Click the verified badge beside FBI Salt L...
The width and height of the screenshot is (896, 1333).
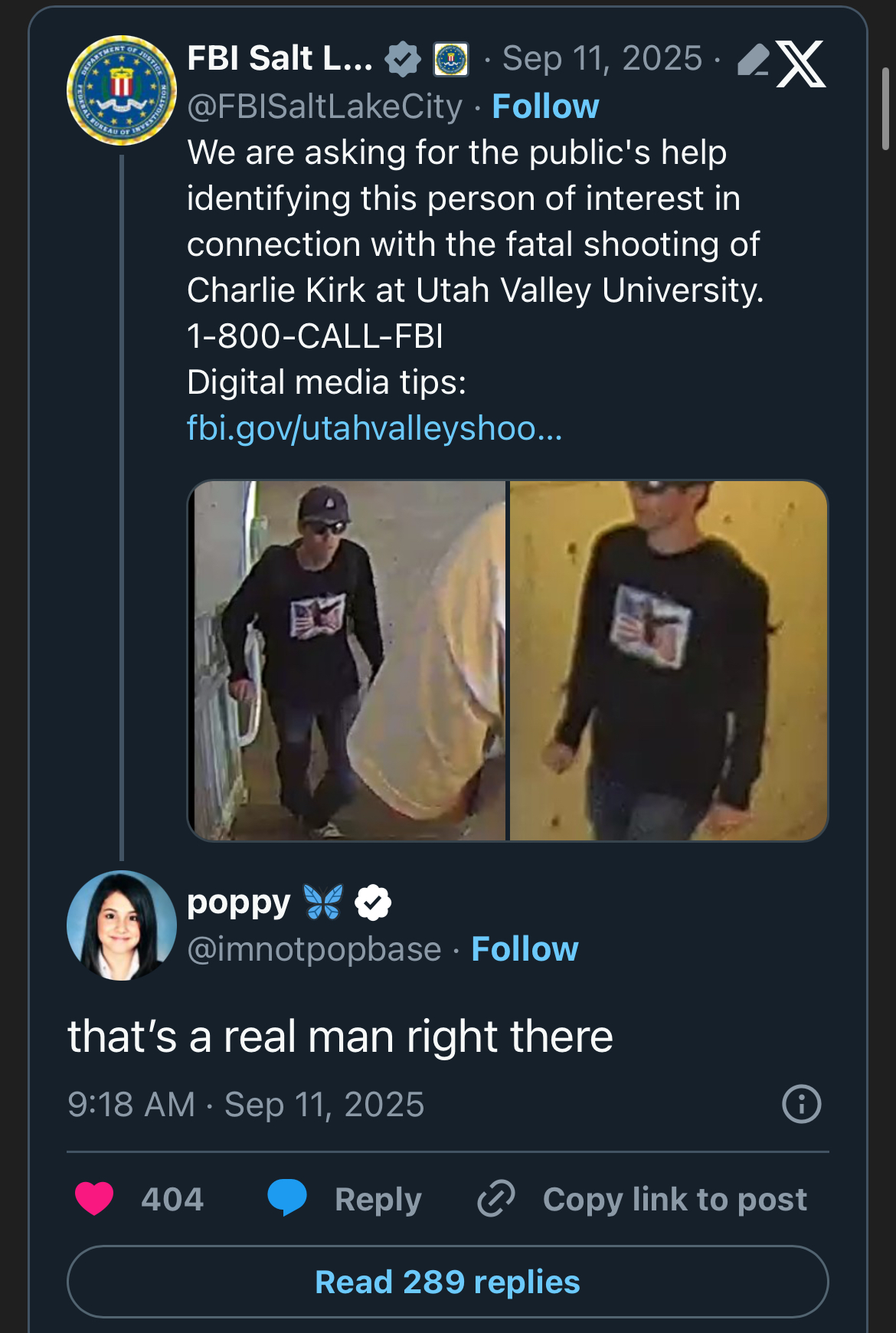point(403,59)
